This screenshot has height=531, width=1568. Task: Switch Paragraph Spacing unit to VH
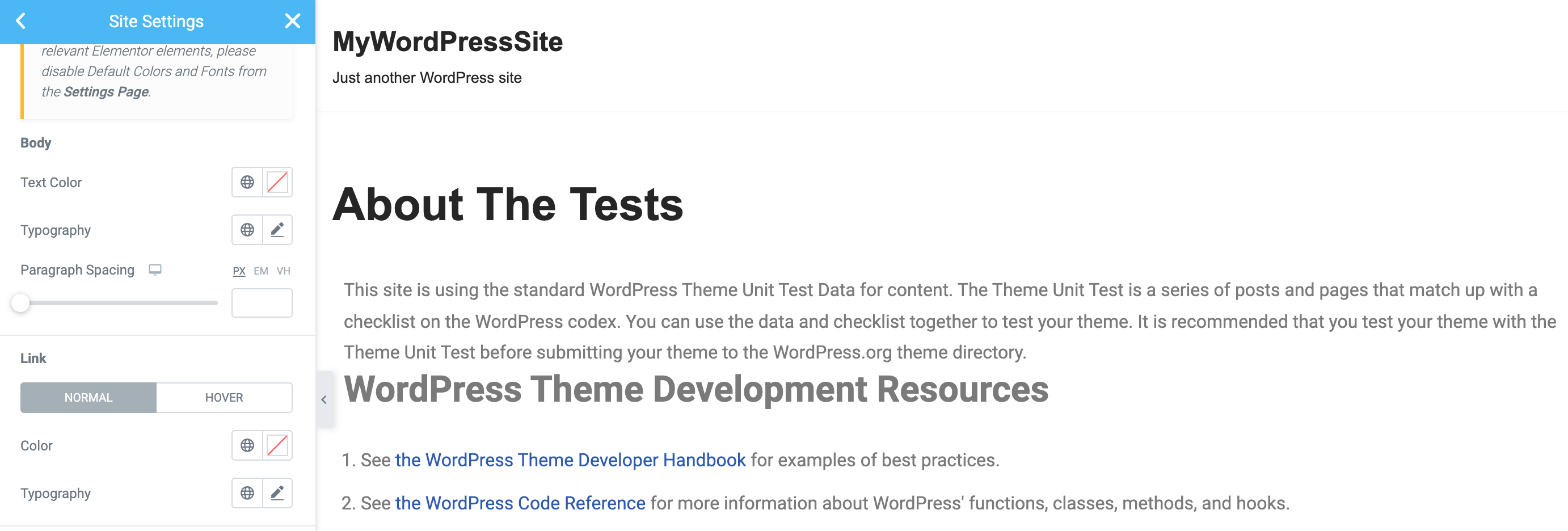(283, 271)
